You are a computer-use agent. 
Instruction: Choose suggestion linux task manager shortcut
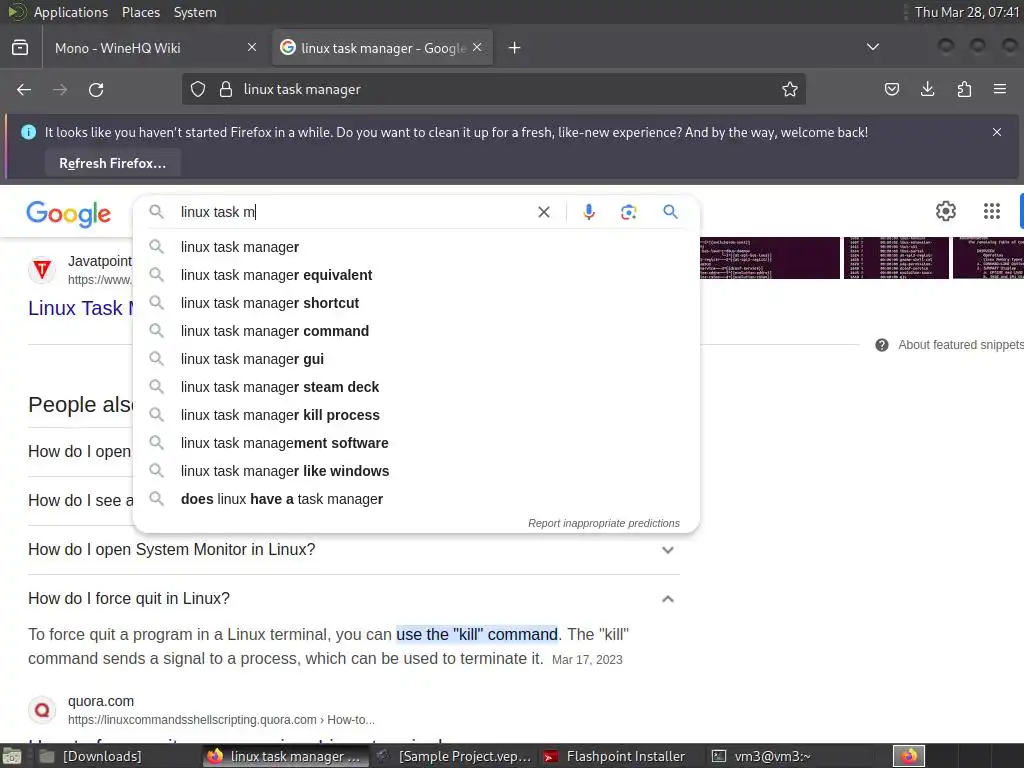tap(416, 303)
